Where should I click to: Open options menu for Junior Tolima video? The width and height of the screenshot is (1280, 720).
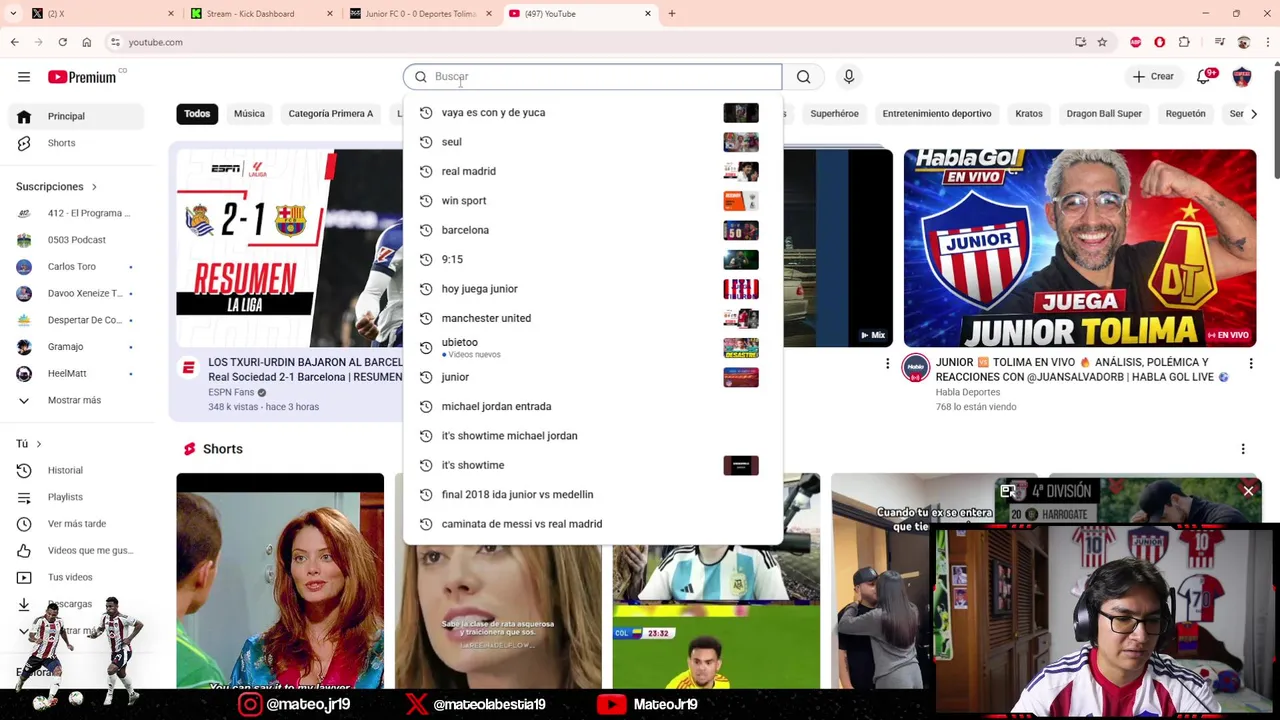[x=1250, y=364]
